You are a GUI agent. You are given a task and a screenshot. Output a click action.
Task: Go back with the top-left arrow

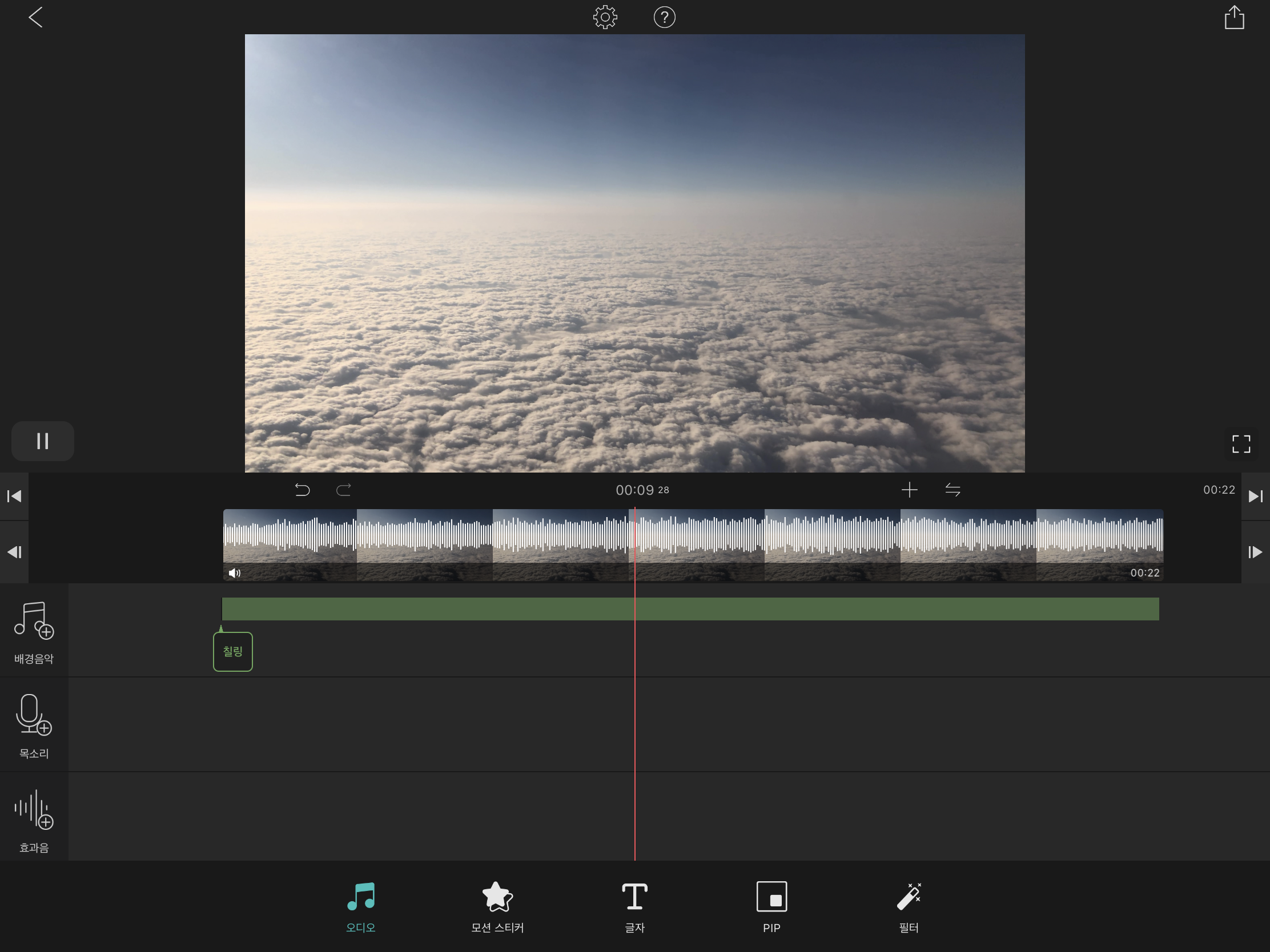(x=35, y=17)
